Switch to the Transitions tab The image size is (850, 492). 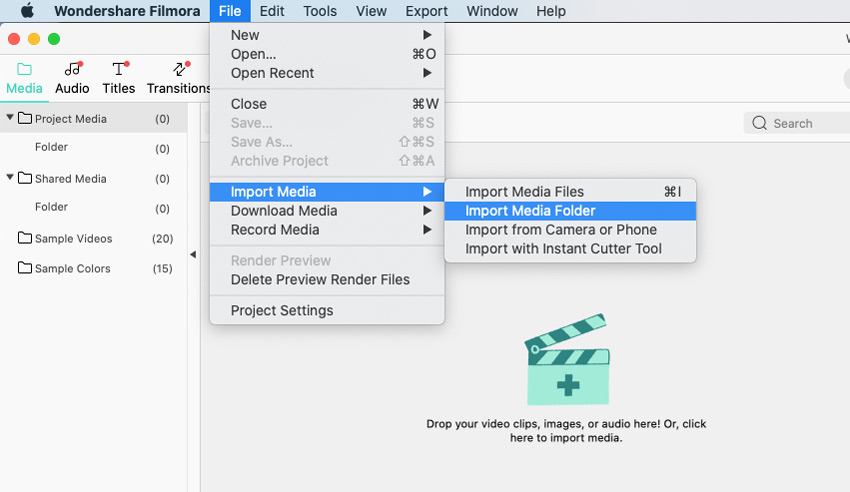[x=178, y=79]
